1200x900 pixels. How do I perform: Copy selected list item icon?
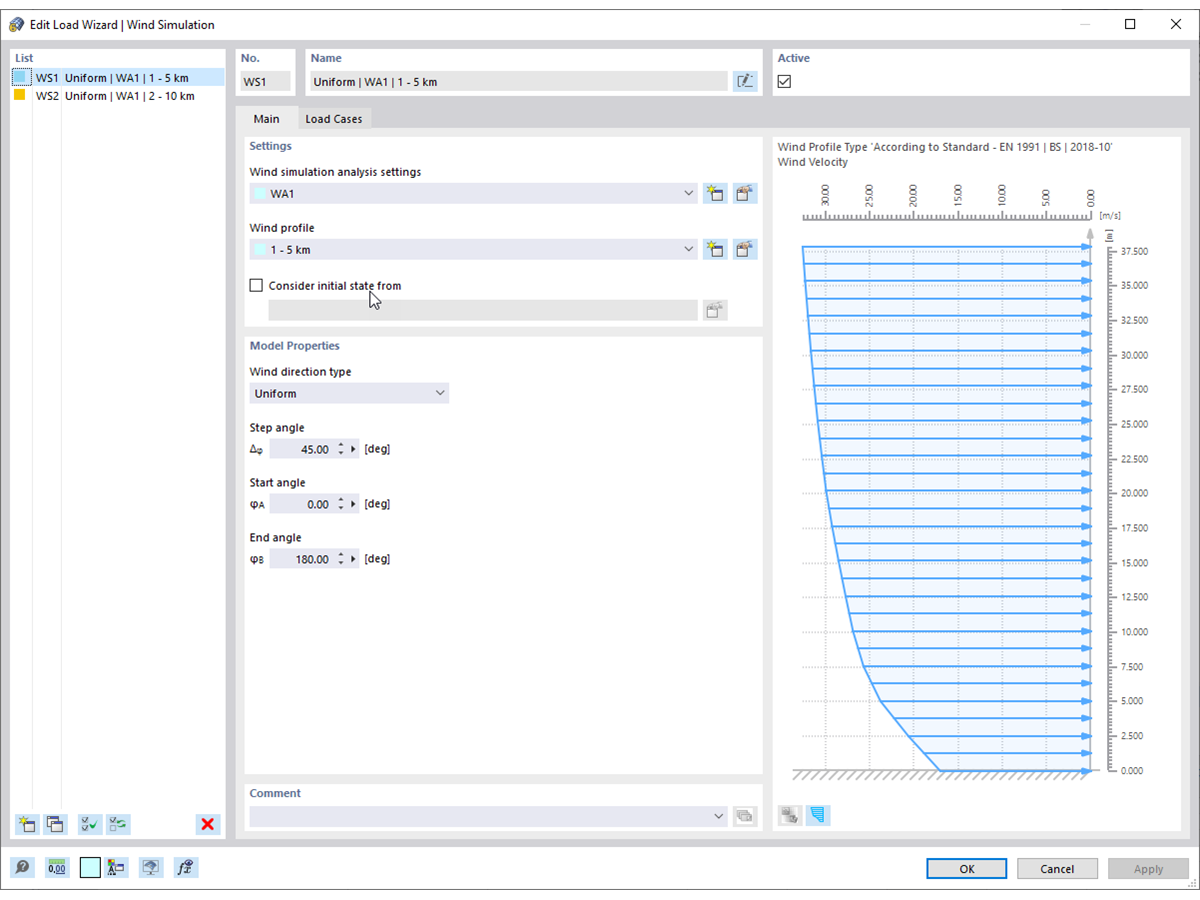pos(56,825)
